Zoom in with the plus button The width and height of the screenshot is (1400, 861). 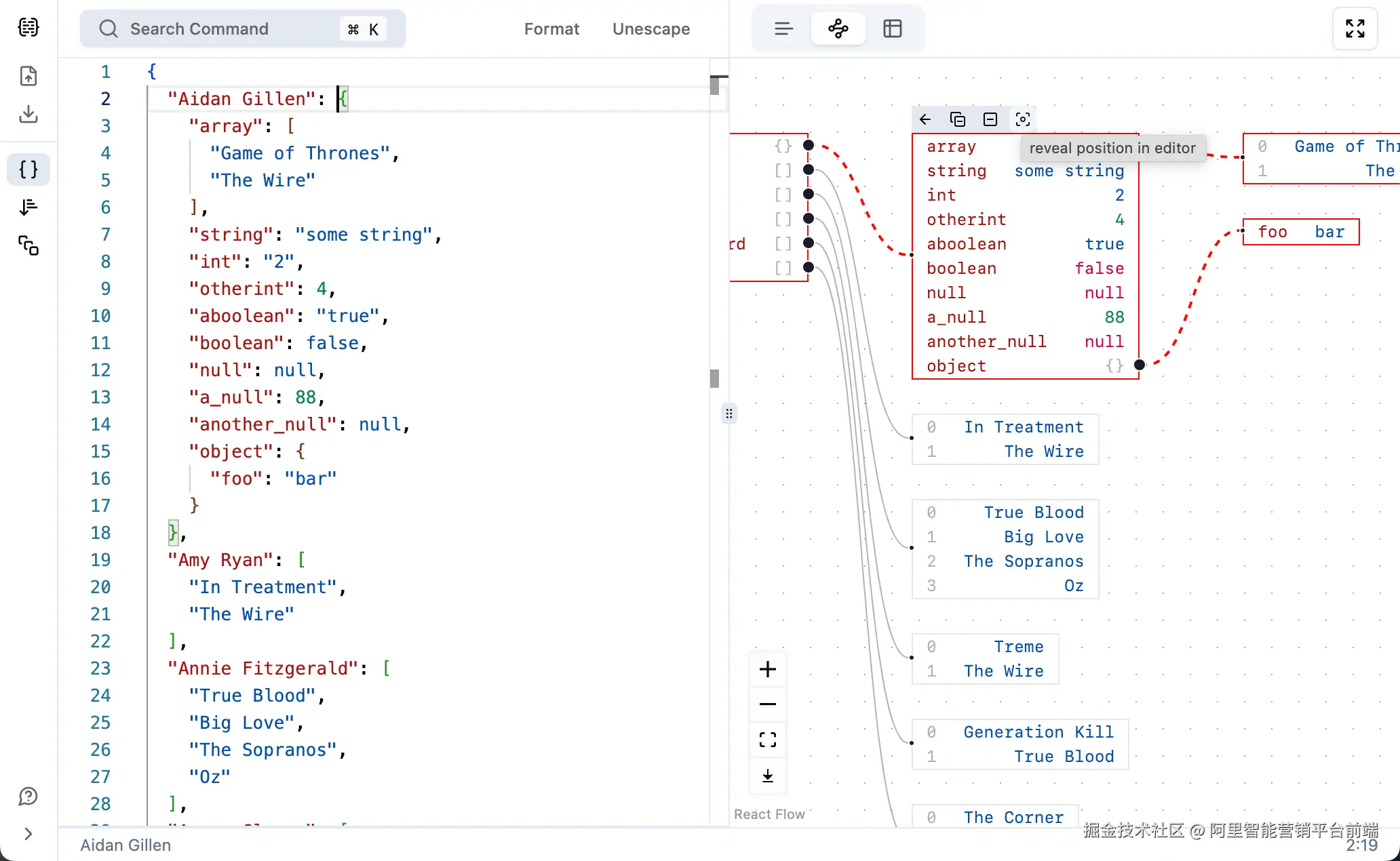point(768,669)
